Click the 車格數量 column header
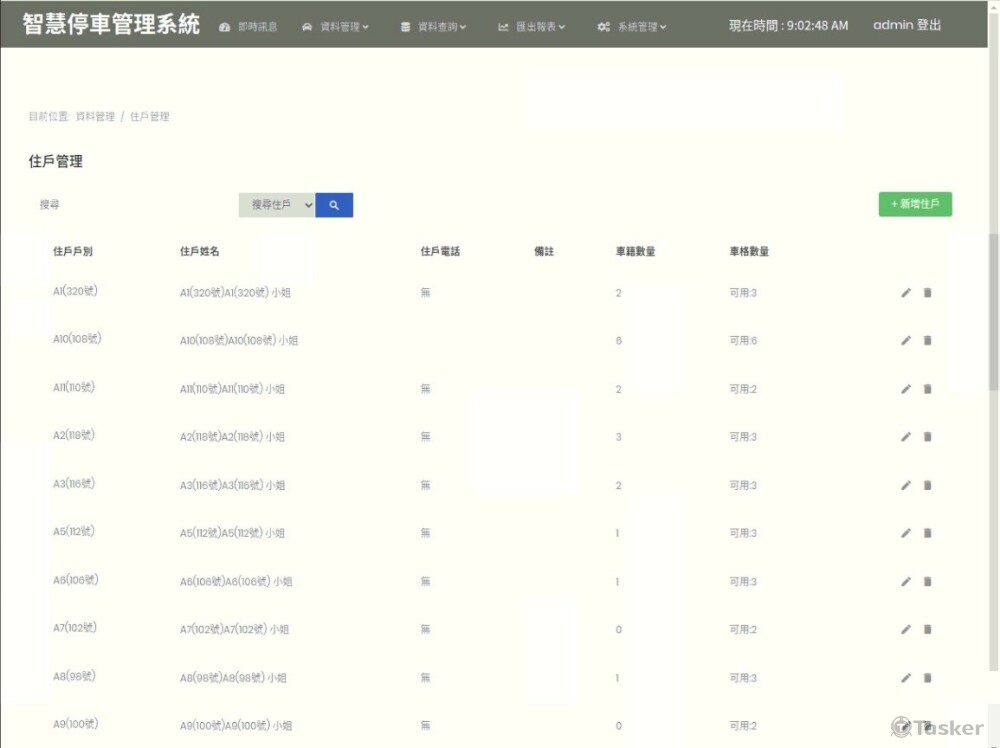 pos(749,251)
